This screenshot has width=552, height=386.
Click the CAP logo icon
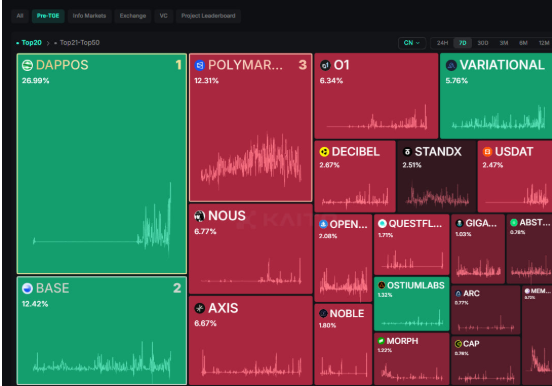click(458, 344)
